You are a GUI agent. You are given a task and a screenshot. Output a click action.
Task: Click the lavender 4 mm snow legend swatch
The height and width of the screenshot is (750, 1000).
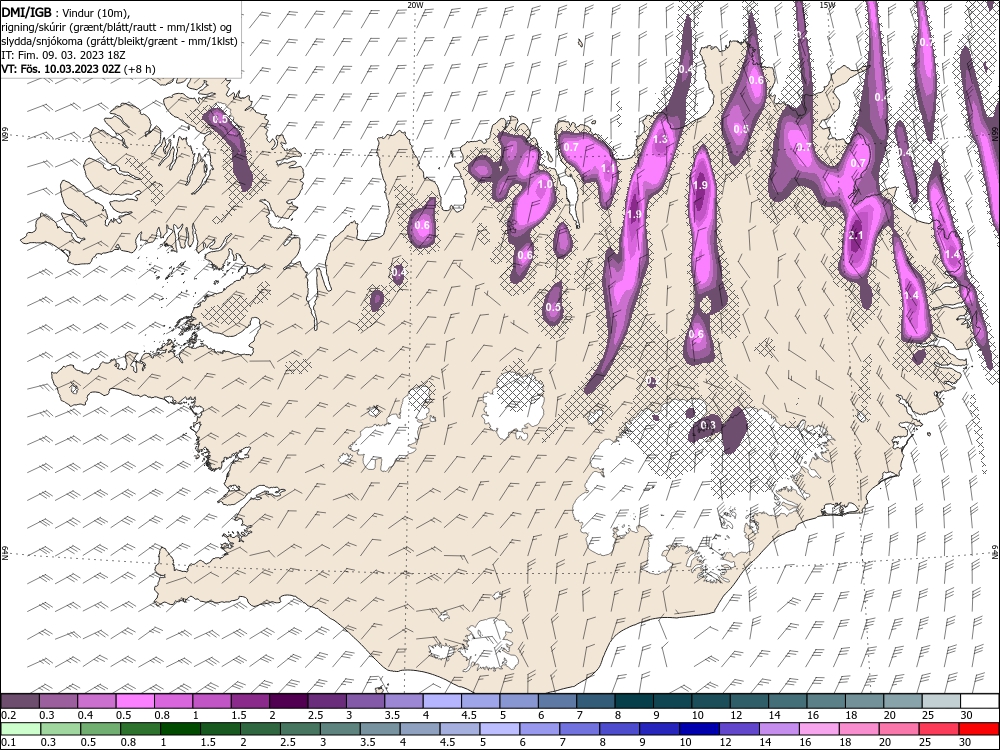[x=442, y=701]
